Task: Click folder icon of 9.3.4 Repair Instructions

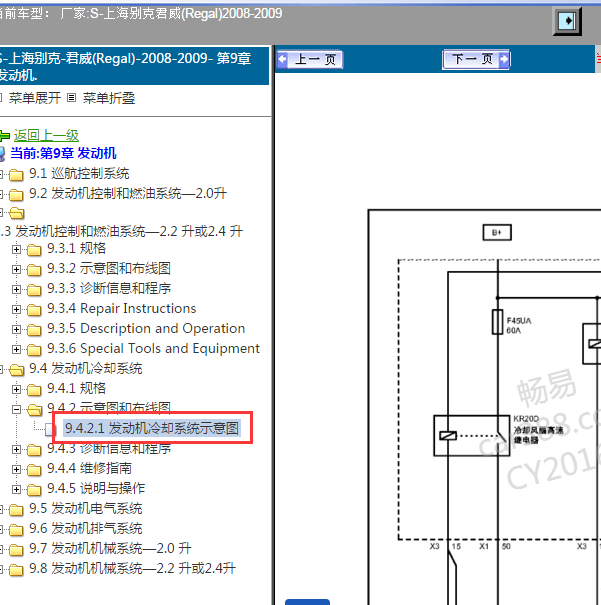Action: (34, 310)
